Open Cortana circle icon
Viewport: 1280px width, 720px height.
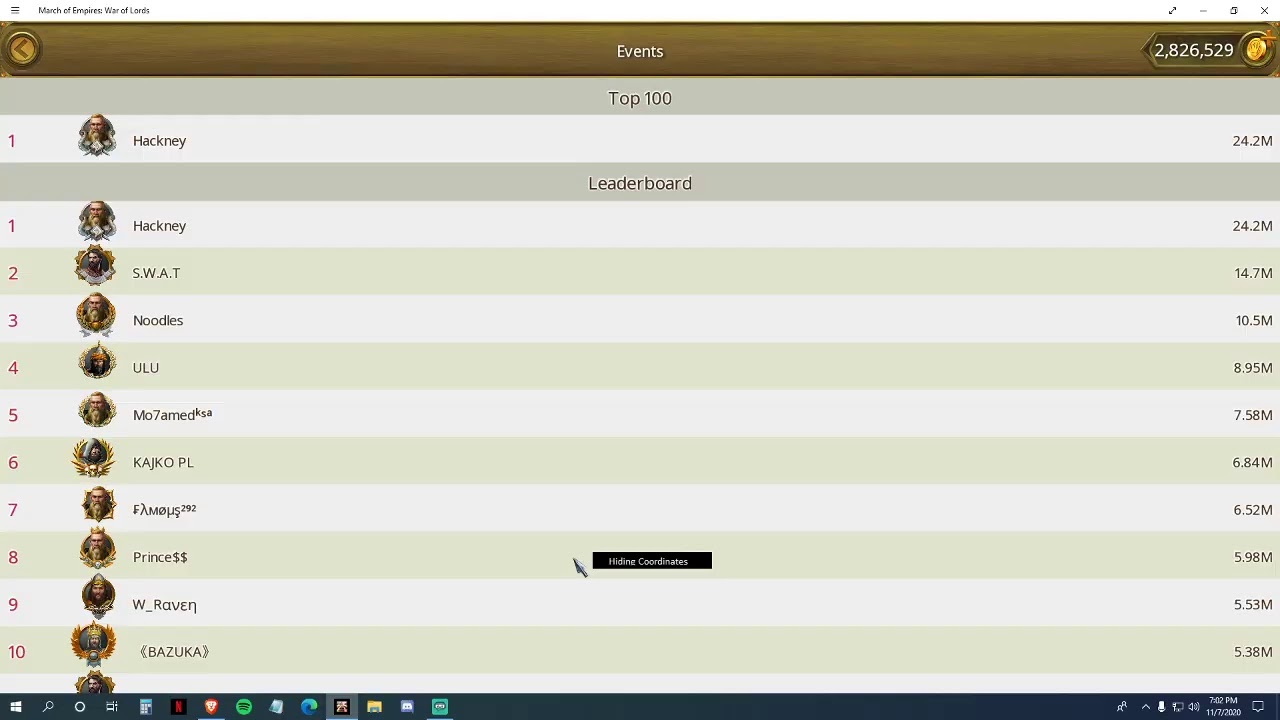pyautogui.click(x=80, y=707)
